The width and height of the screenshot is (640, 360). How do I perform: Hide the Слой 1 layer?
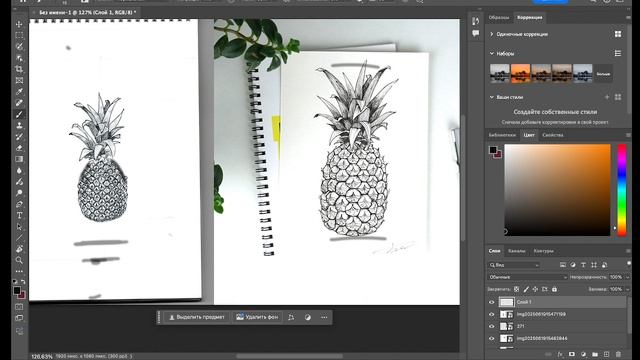coord(491,302)
